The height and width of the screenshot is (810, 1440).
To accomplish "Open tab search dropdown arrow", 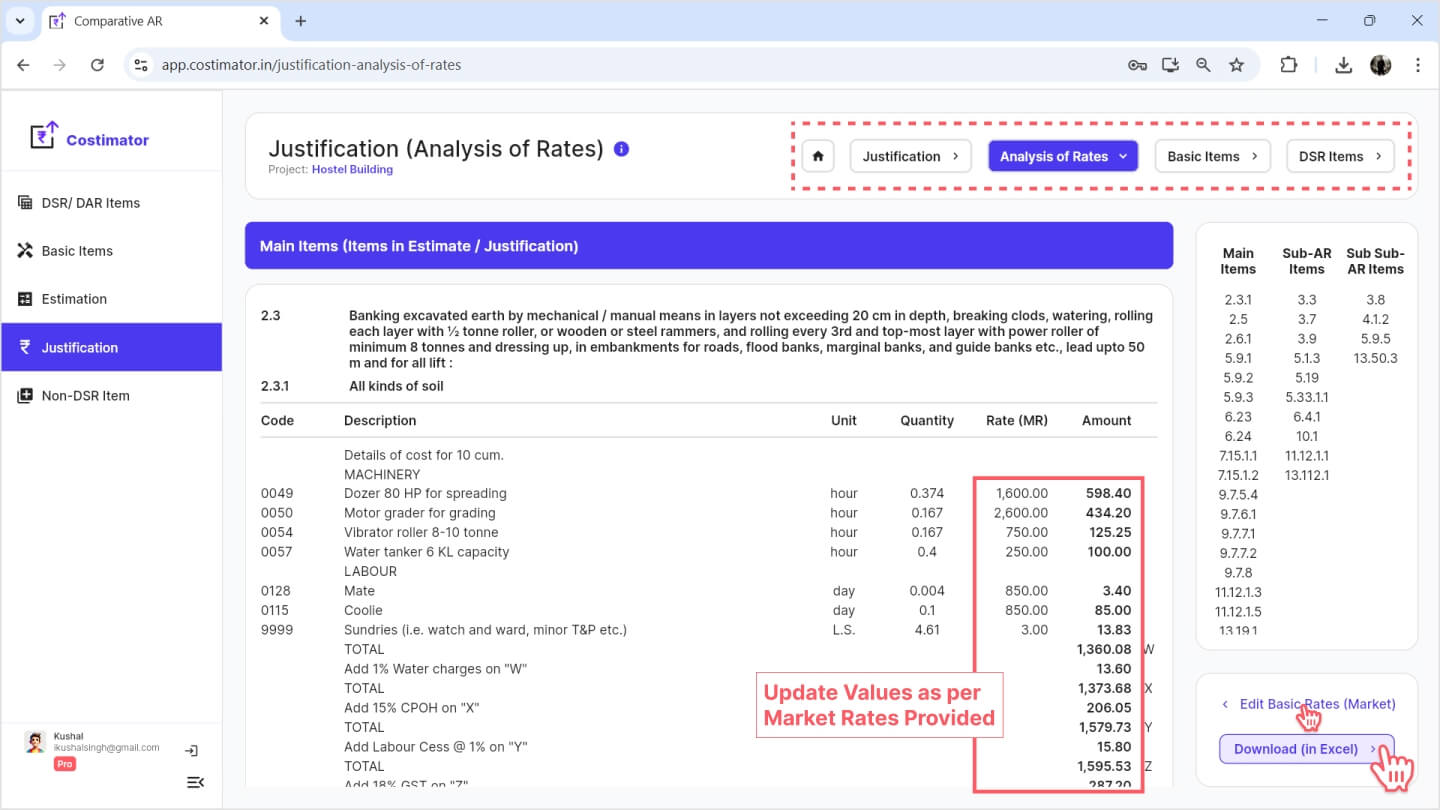I will pyautogui.click(x=19, y=21).
